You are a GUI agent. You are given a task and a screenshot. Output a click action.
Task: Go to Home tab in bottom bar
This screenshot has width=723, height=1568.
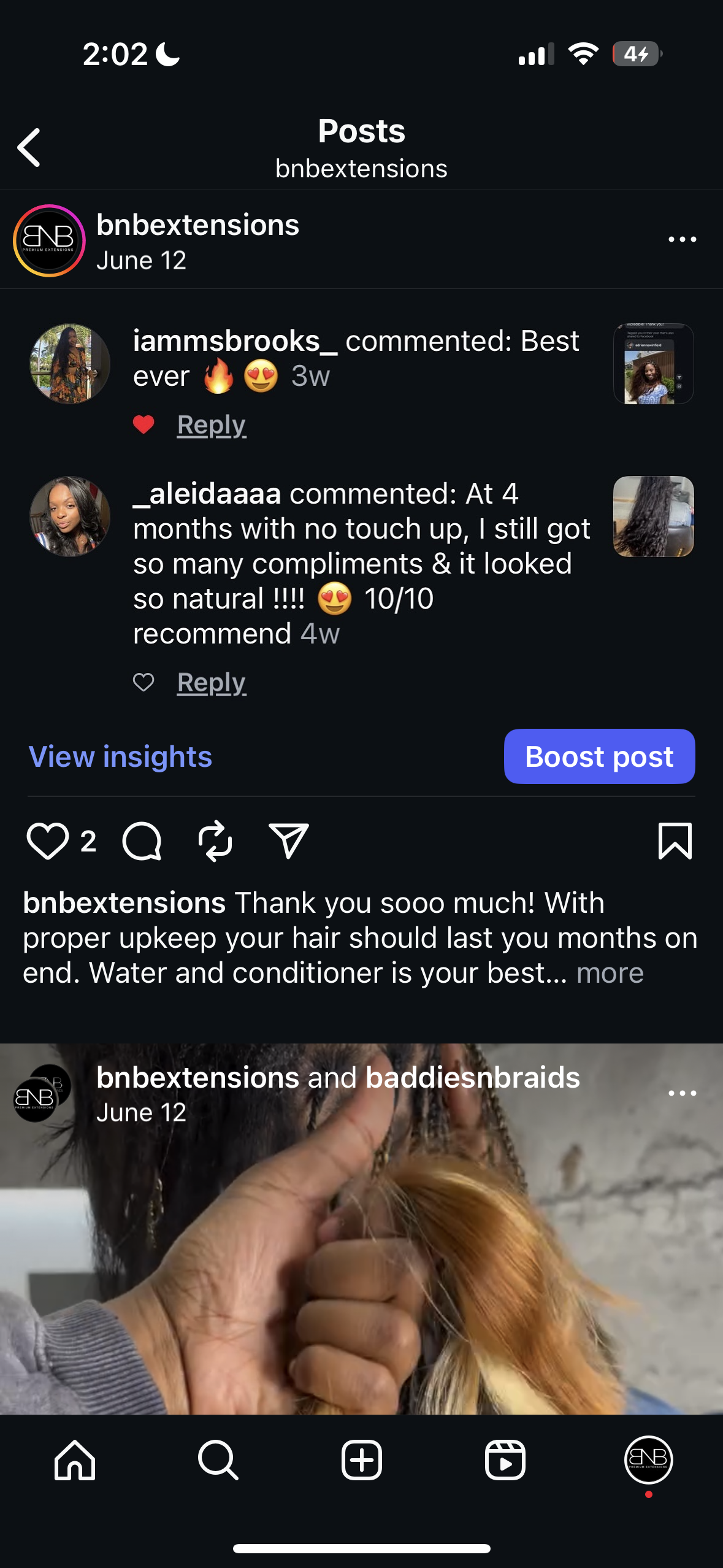pyautogui.click(x=75, y=1460)
